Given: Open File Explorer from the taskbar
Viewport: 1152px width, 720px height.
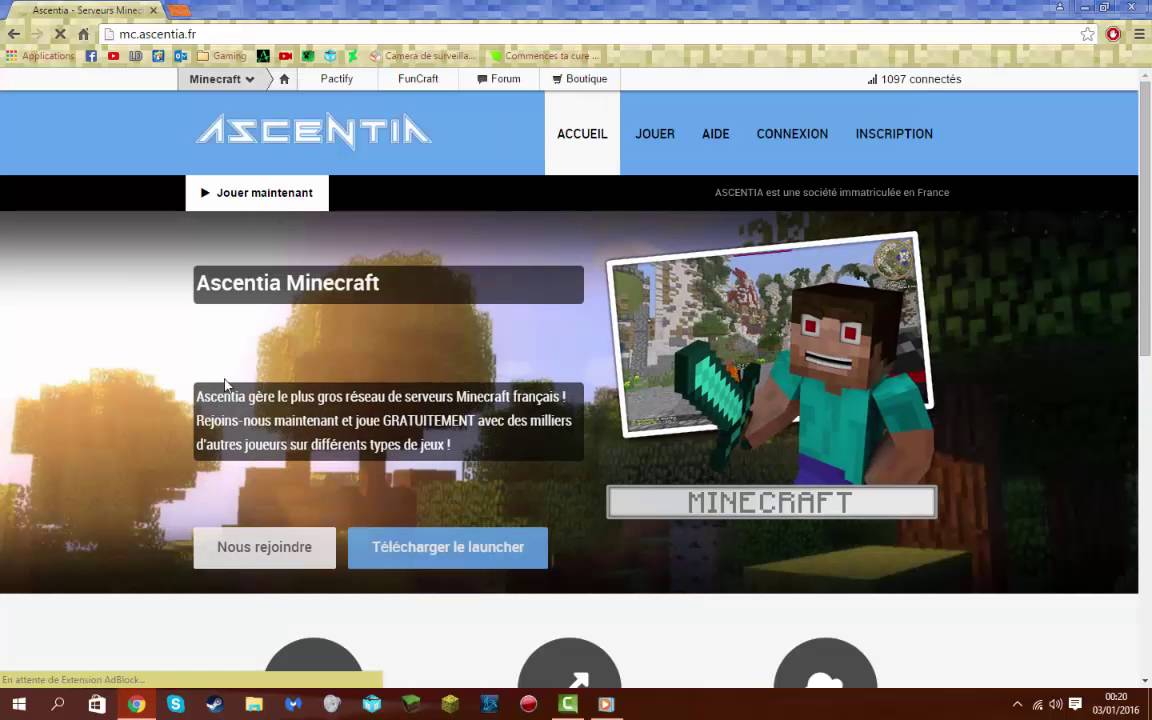Looking at the screenshot, I should click(254, 704).
